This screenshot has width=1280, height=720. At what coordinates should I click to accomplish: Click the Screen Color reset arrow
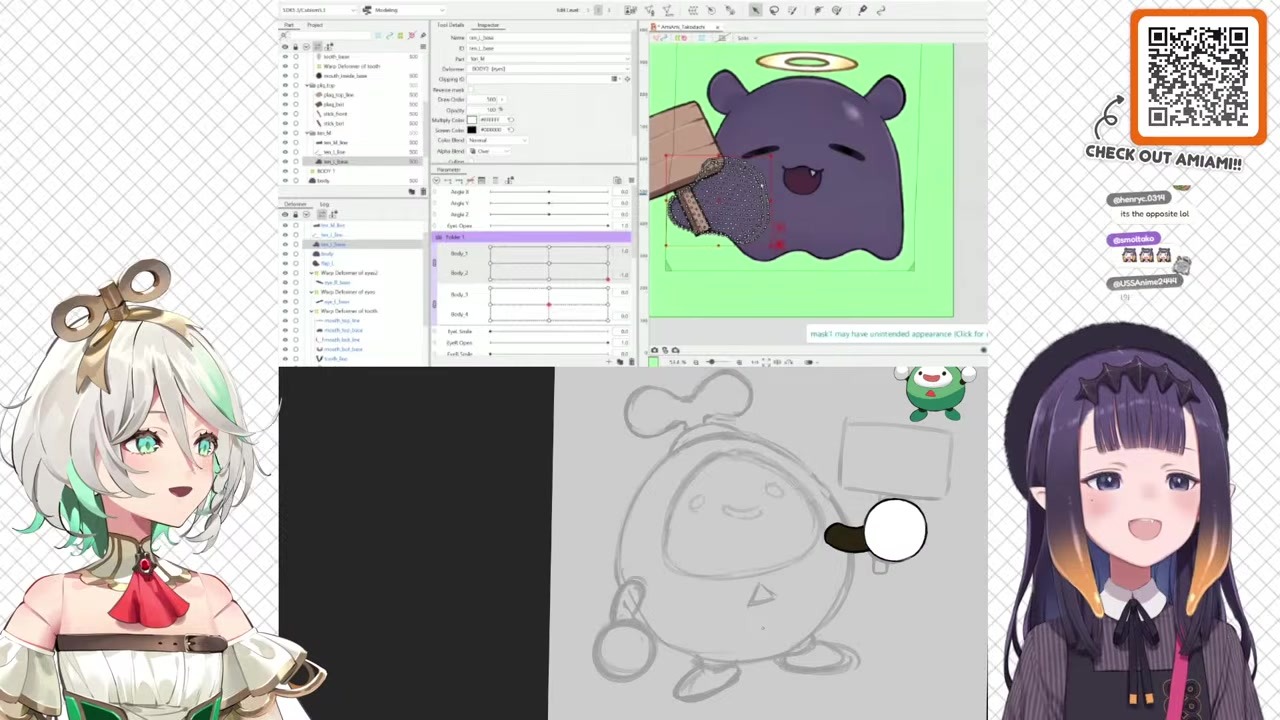[x=511, y=130]
